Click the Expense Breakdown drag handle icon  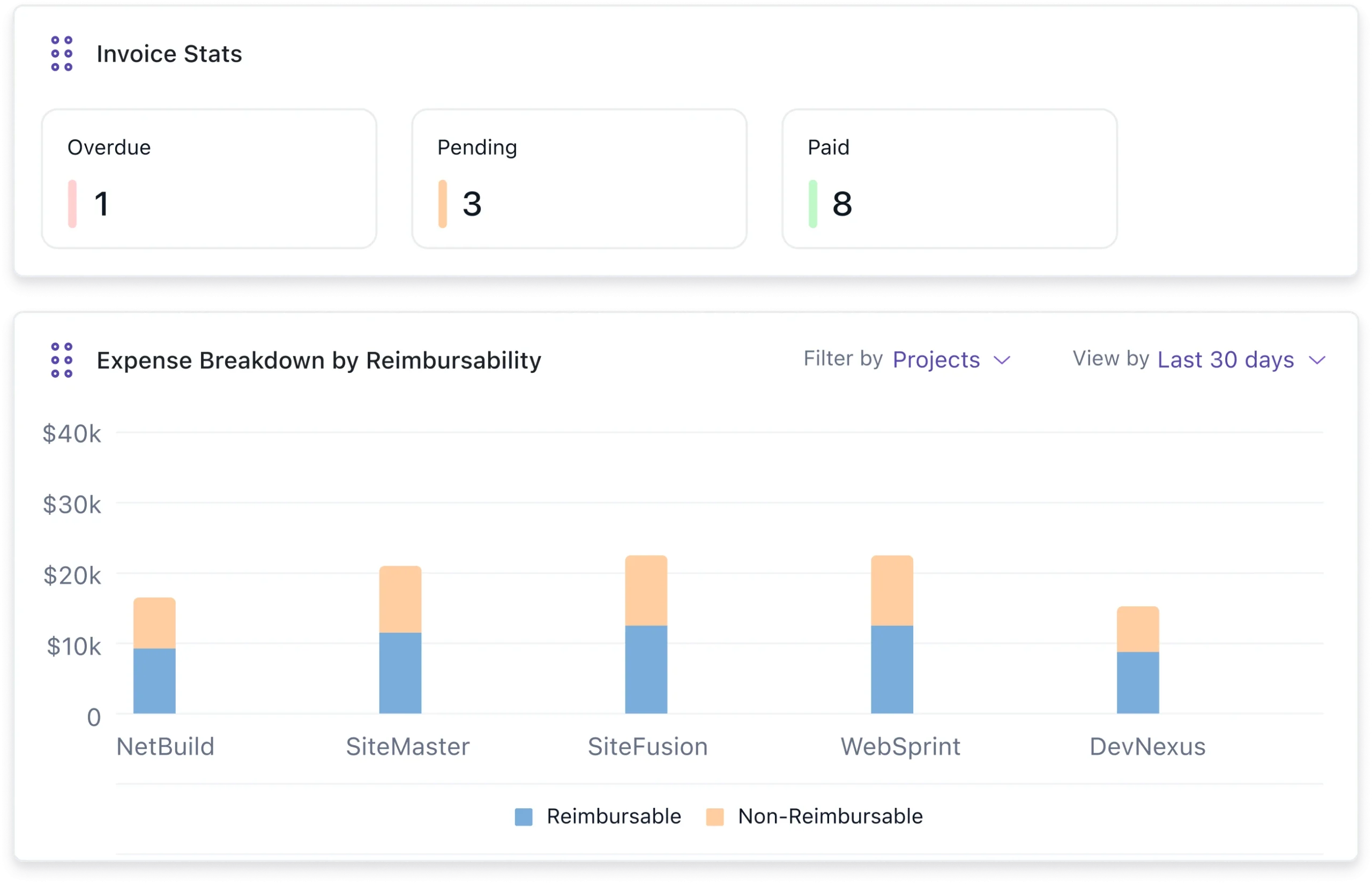click(x=62, y=360)
